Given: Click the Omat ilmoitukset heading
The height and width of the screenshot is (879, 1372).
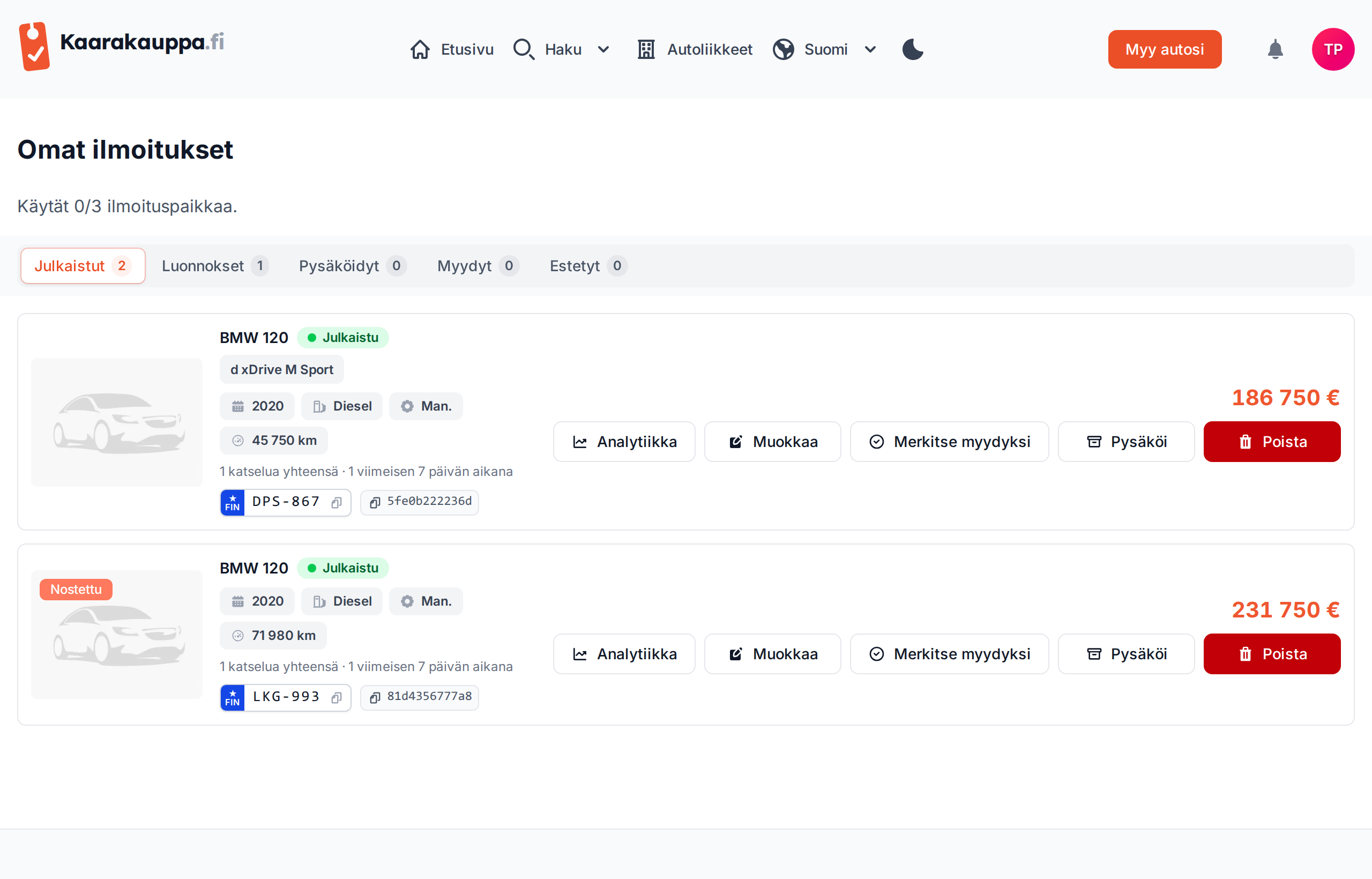Looking at the screenshot, I should (125, 150).
